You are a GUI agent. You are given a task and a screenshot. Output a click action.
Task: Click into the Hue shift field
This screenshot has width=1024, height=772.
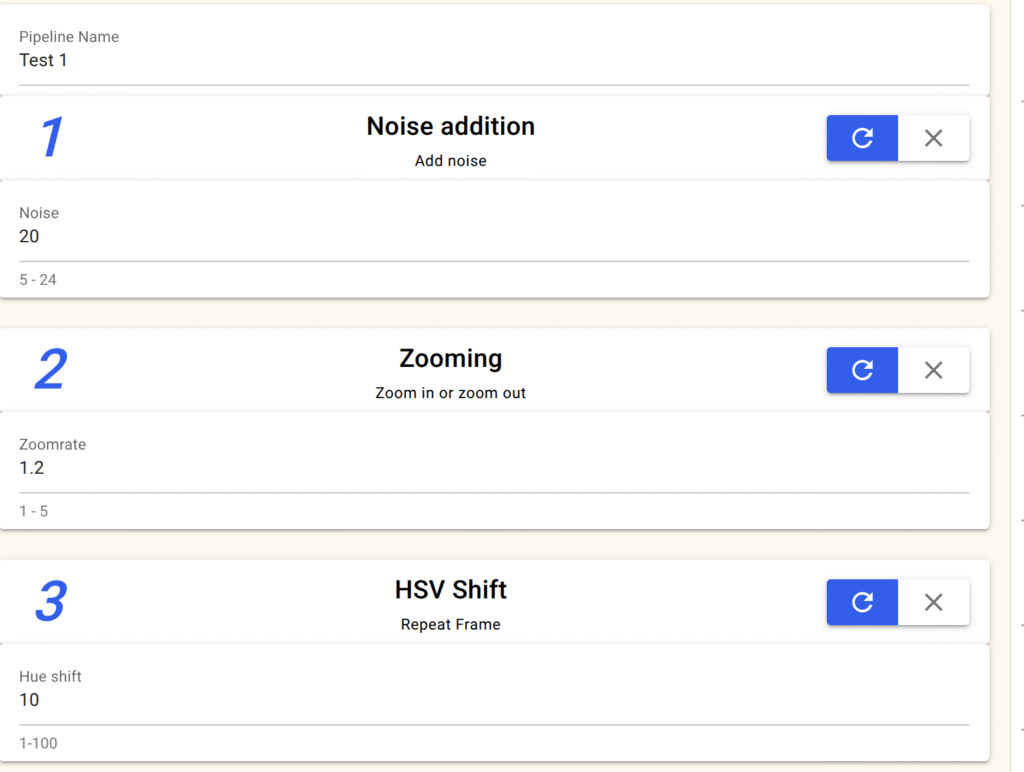(494, 700)
